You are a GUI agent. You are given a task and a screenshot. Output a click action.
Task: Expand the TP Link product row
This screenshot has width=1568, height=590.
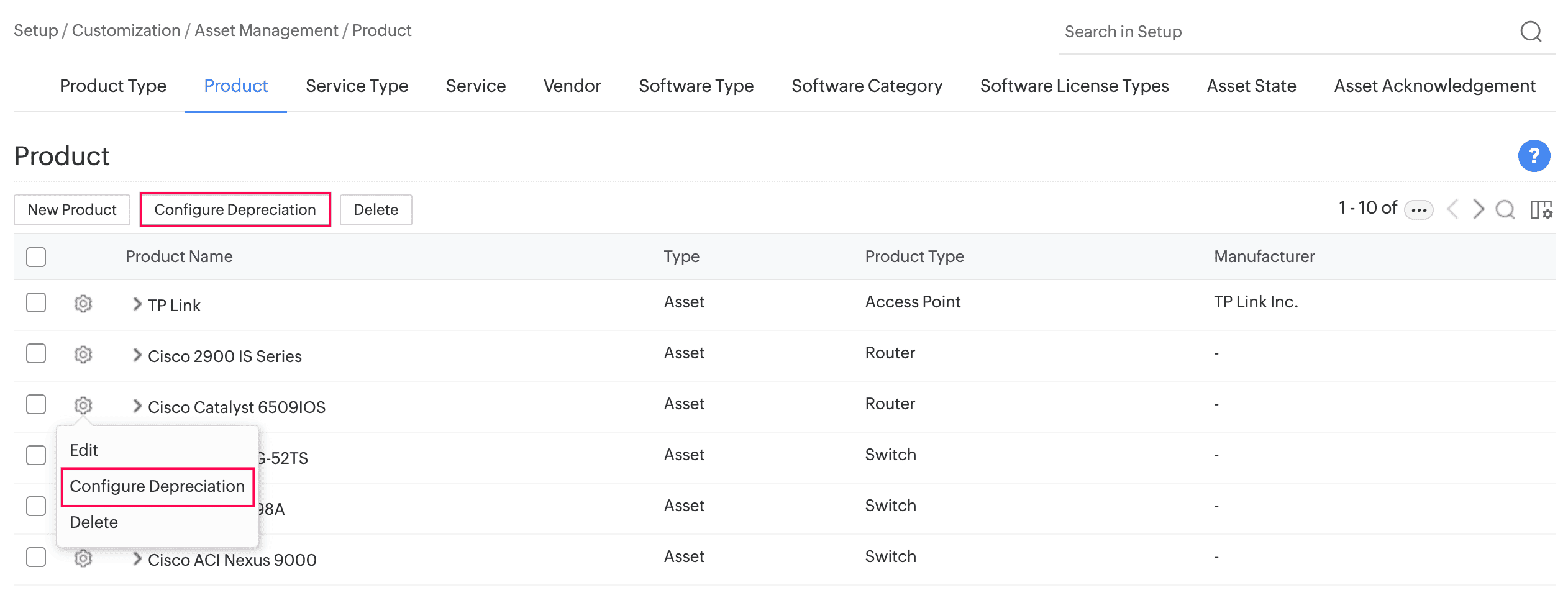(137, 304)
